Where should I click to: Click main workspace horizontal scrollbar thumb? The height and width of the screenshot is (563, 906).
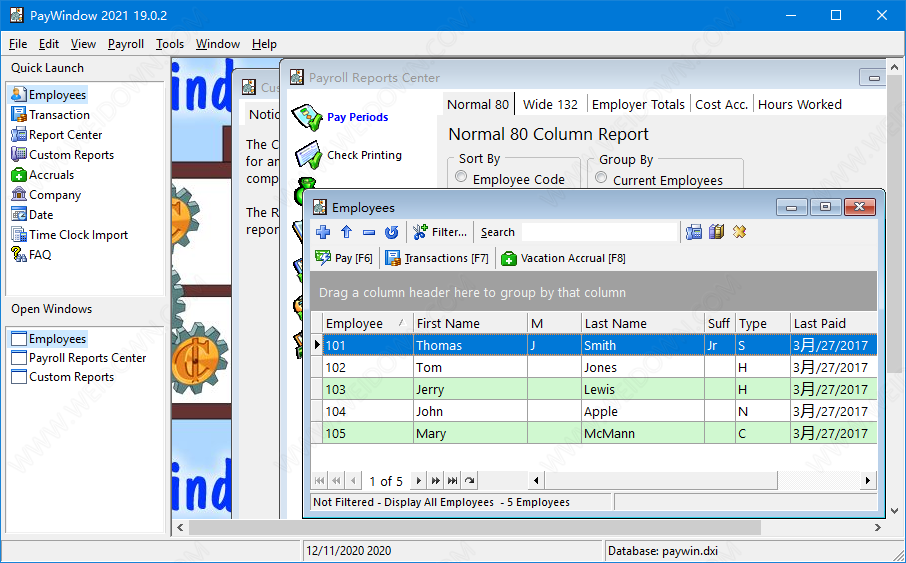475,527
